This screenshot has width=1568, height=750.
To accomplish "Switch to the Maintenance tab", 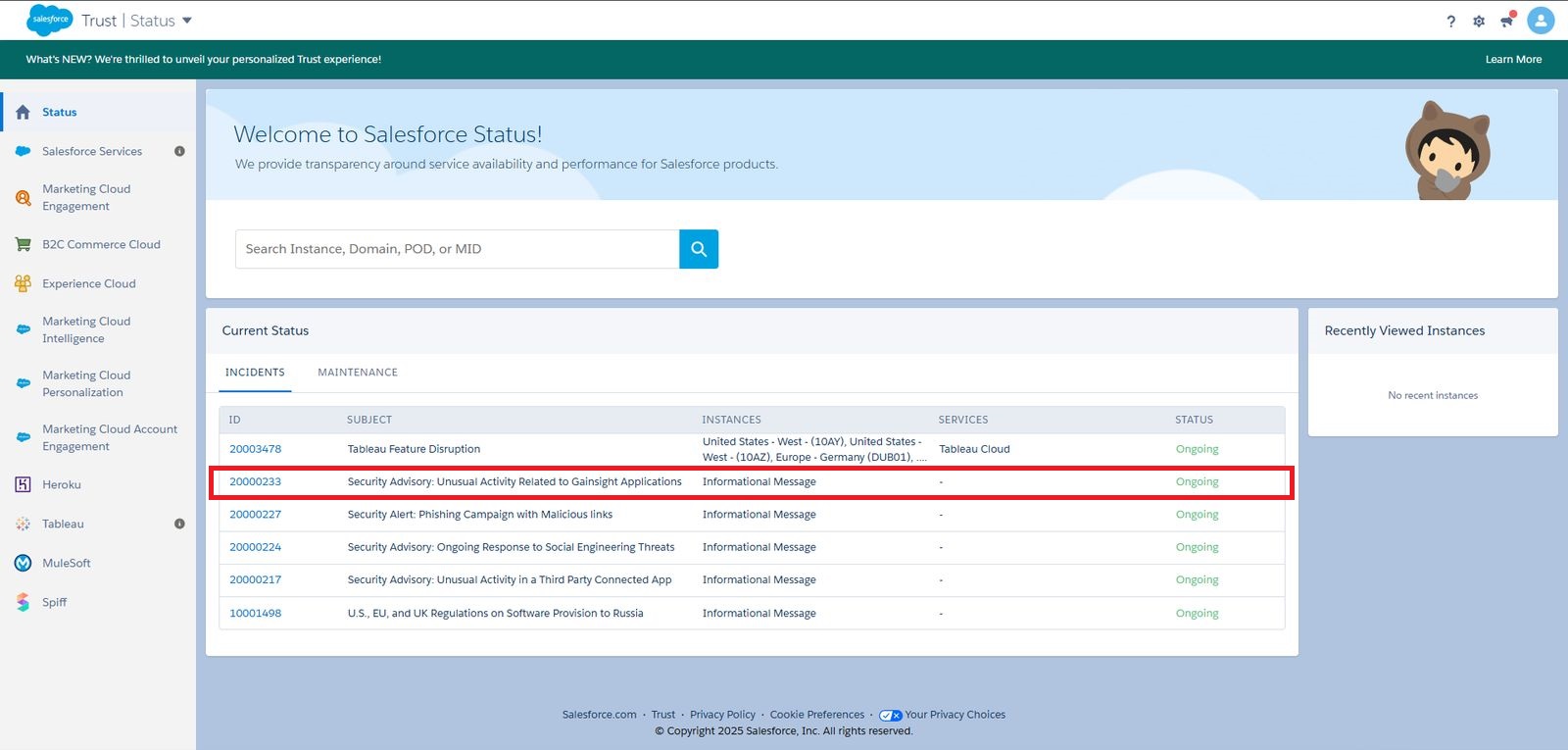I will 358,373.
